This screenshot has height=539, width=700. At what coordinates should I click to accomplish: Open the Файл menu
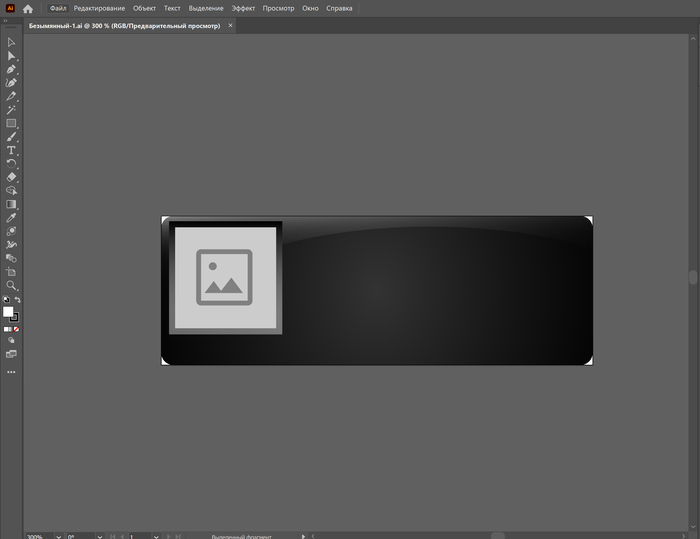click(58, 8)
